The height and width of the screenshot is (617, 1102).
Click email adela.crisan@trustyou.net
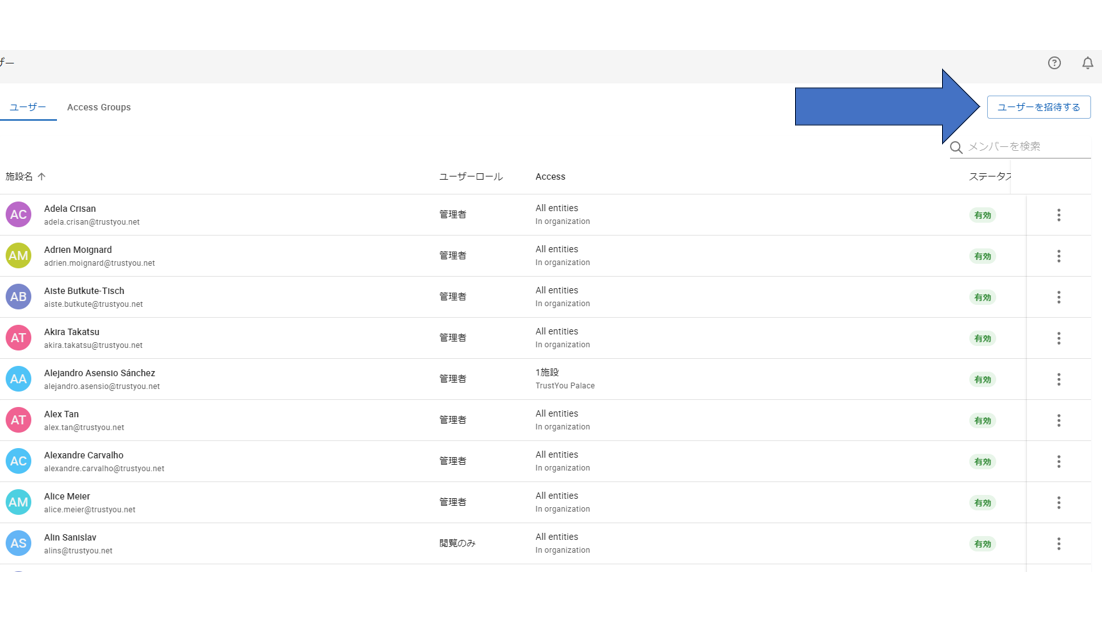click(91, 222)
